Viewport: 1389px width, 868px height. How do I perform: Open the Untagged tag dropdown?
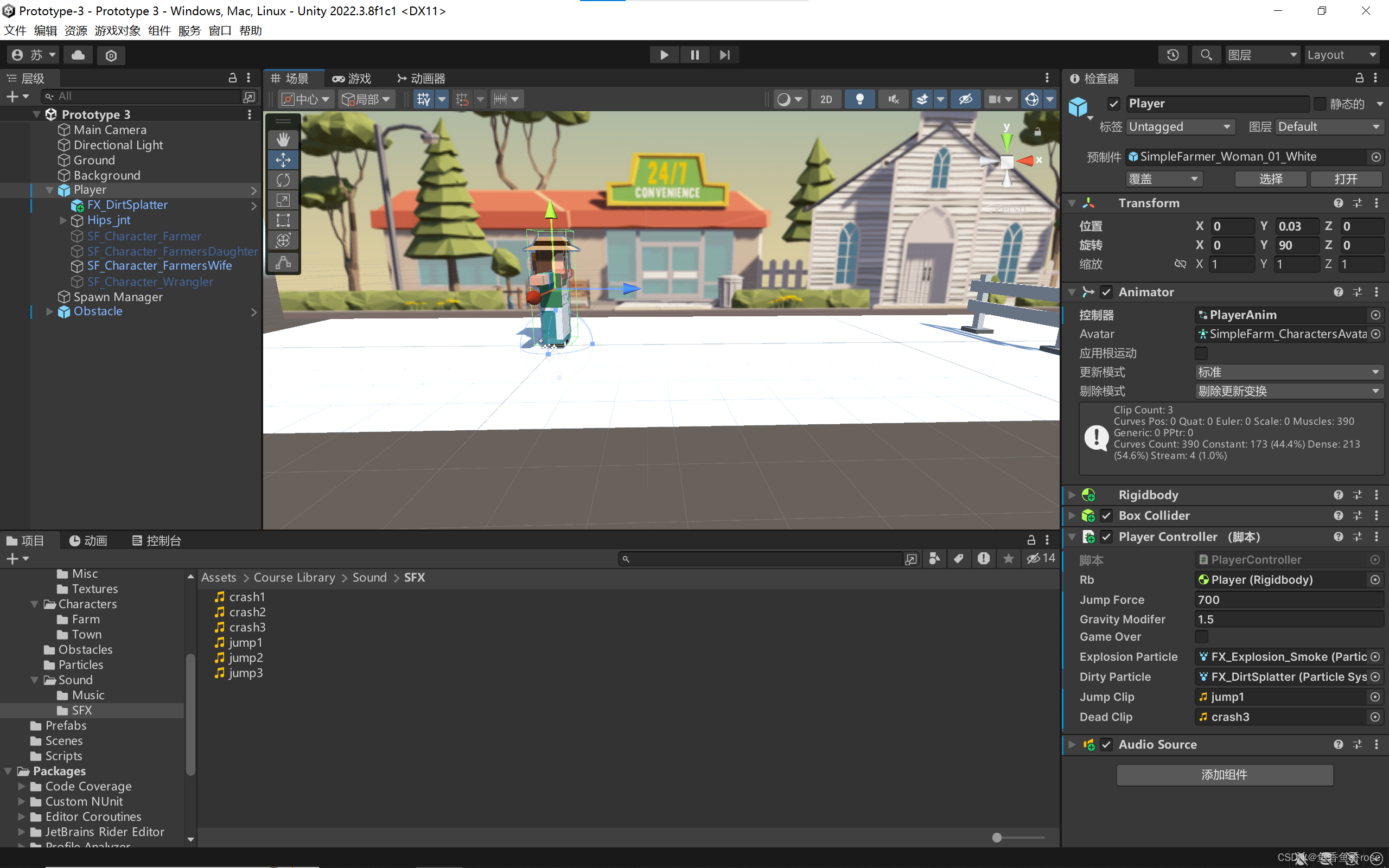coord(1179,127)
